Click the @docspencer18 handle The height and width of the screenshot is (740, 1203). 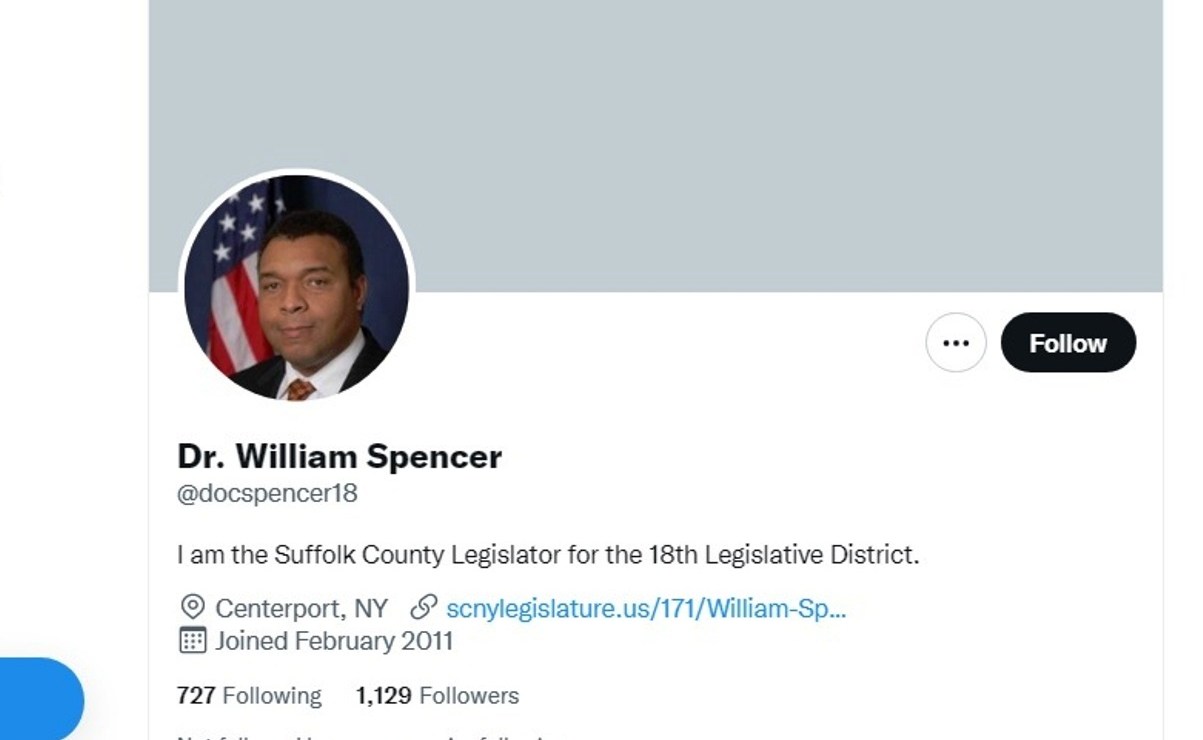[x=267, y=493]
